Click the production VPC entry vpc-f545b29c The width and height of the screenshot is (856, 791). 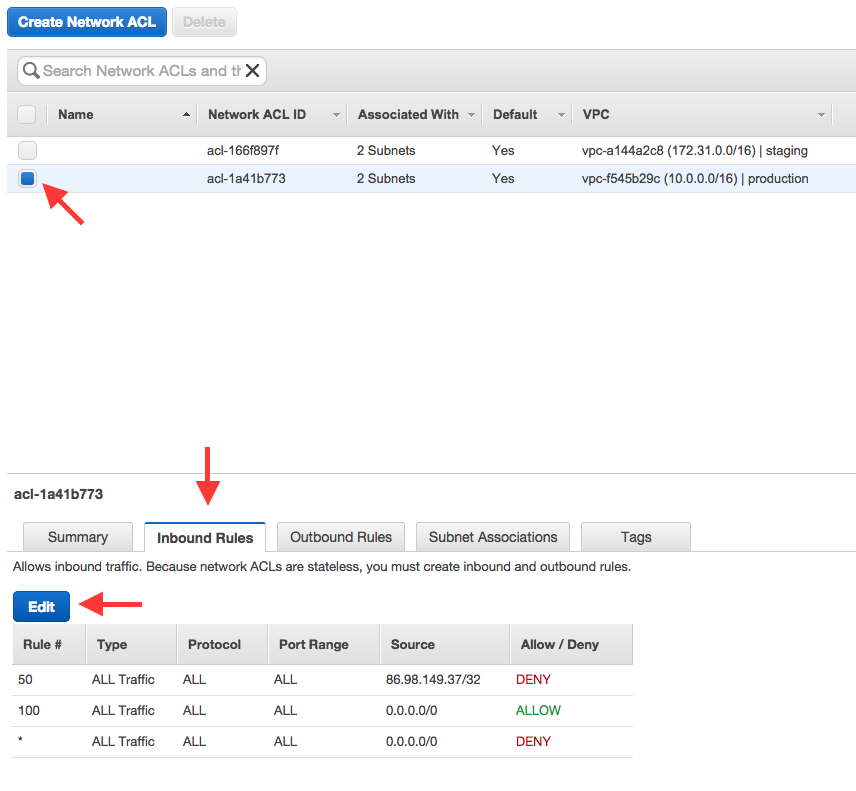tap(695, 179)
